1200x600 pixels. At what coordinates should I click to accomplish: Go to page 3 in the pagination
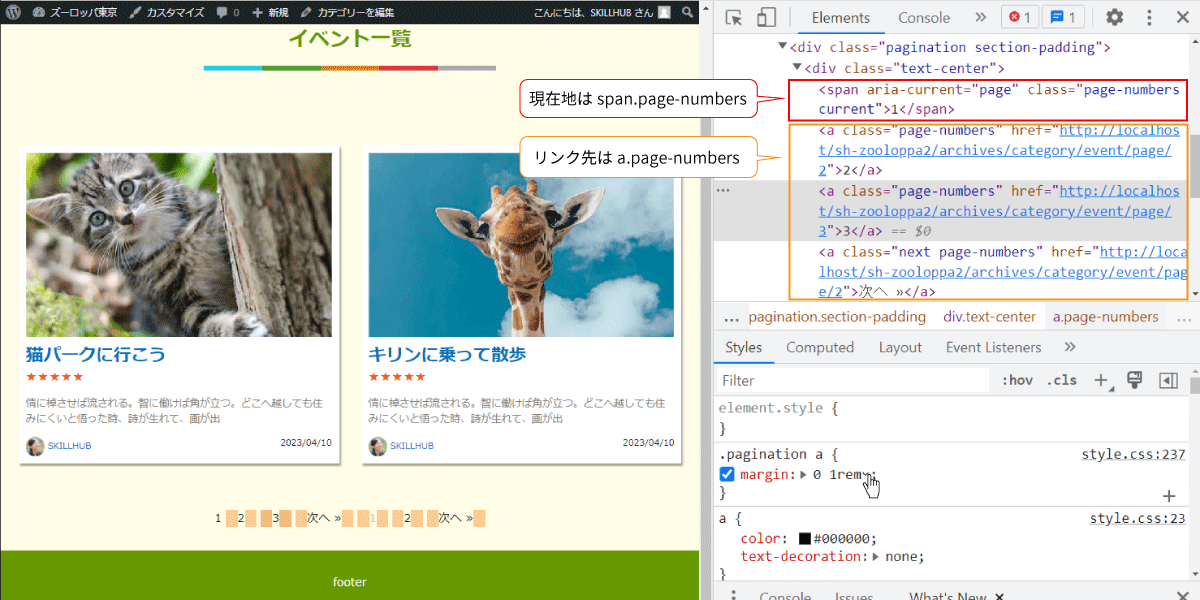tap(276, 518)
